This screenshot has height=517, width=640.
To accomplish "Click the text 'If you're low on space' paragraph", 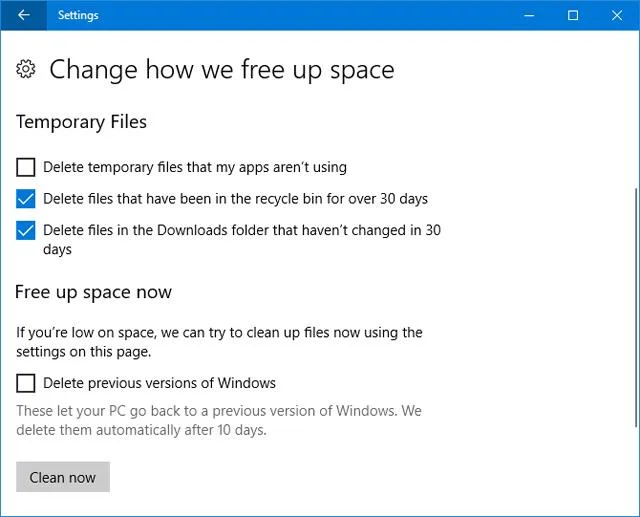I will (219, 342).
